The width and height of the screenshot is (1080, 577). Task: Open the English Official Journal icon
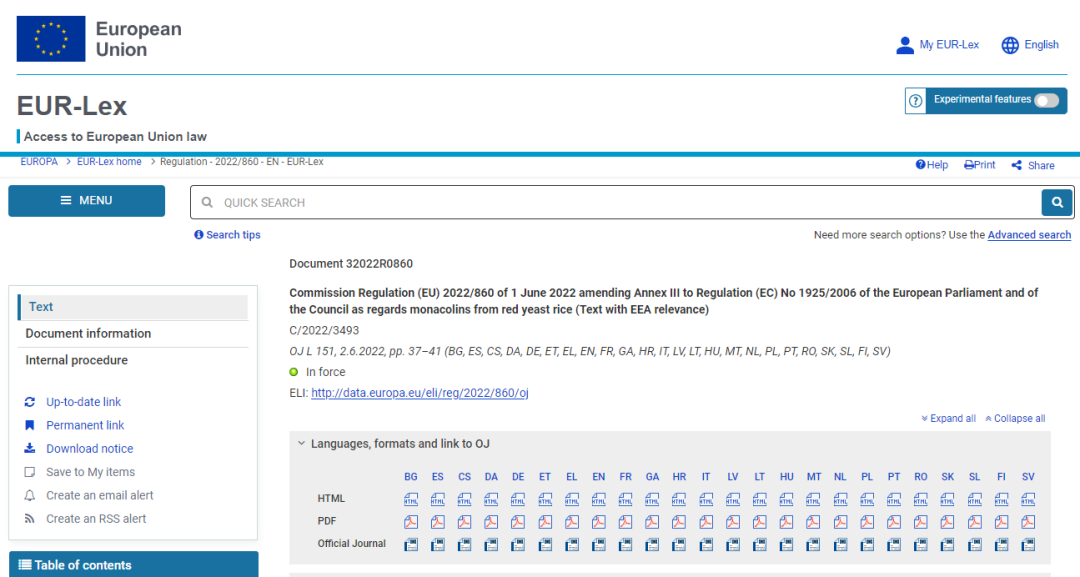tap(599, 545)
